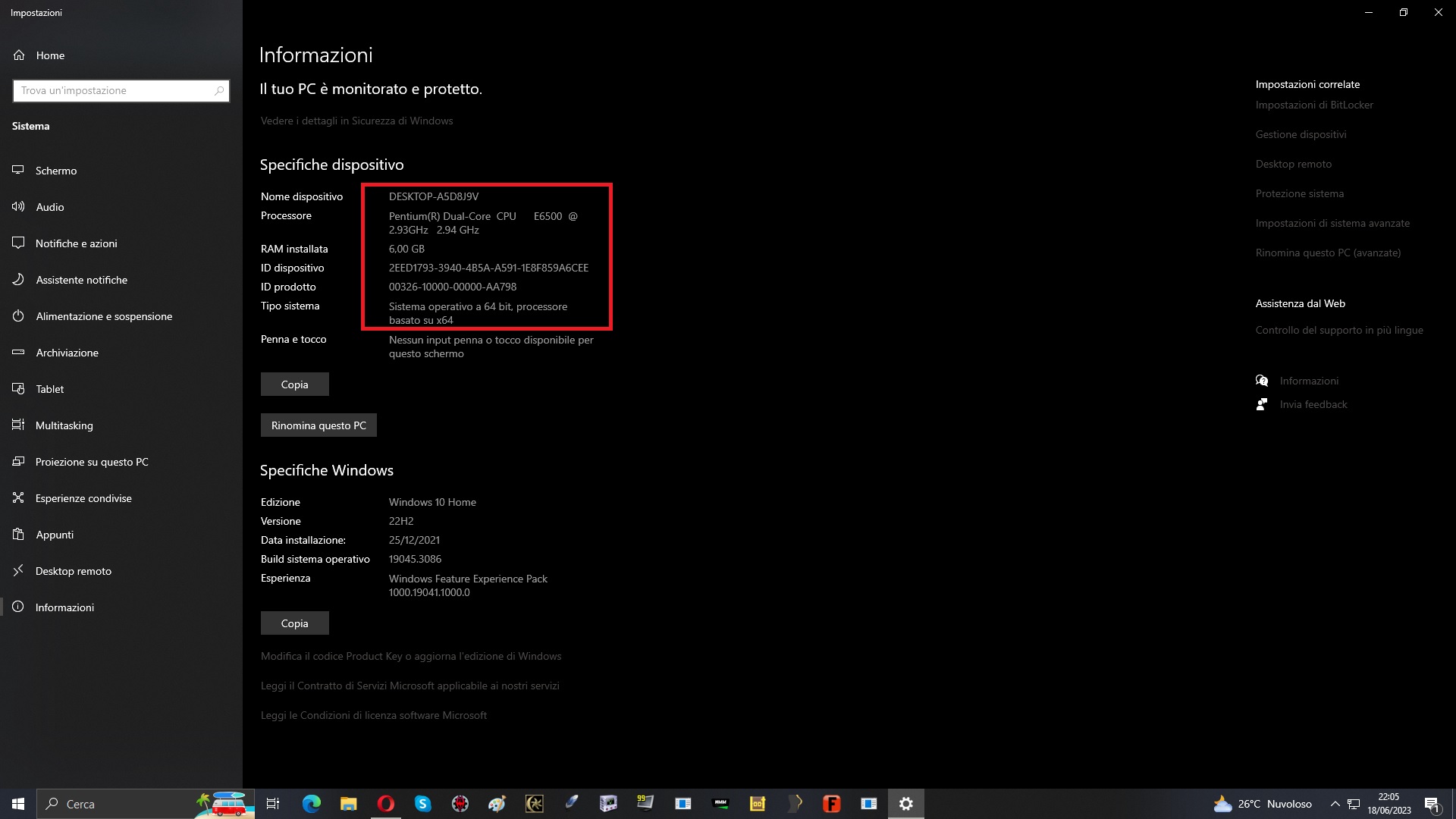The width and height of the screenshot is (1456, 819).
Task: Open Impostazioni di BitLocker link
Action: pyautogui.click(x=1314, y=105)
